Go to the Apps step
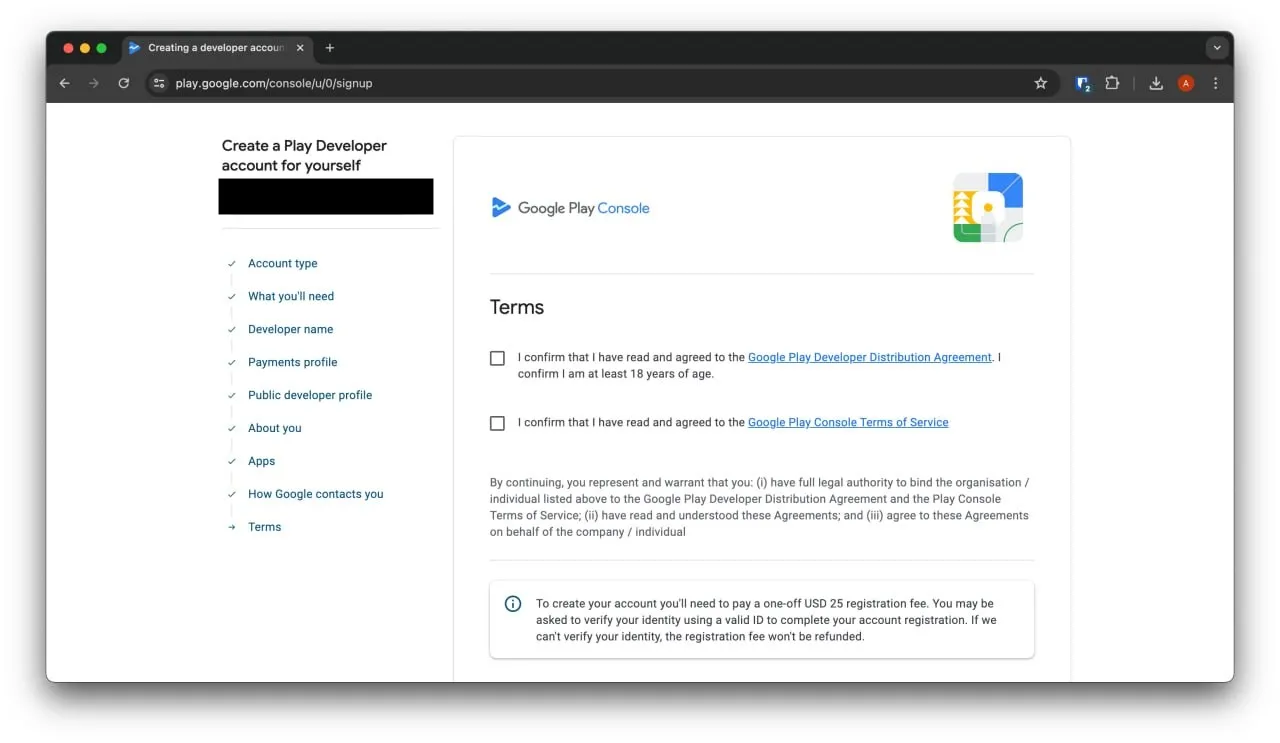The height and width of the screenshot is (743, 1280). [x=262, y=462]
